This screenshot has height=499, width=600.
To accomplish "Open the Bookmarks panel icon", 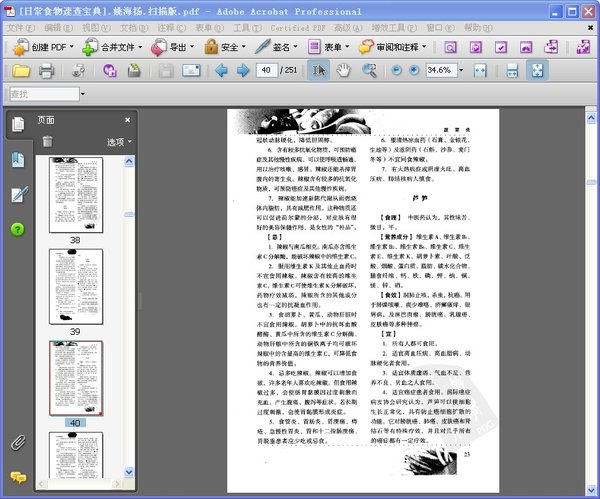I will click(x=17, y=160).
